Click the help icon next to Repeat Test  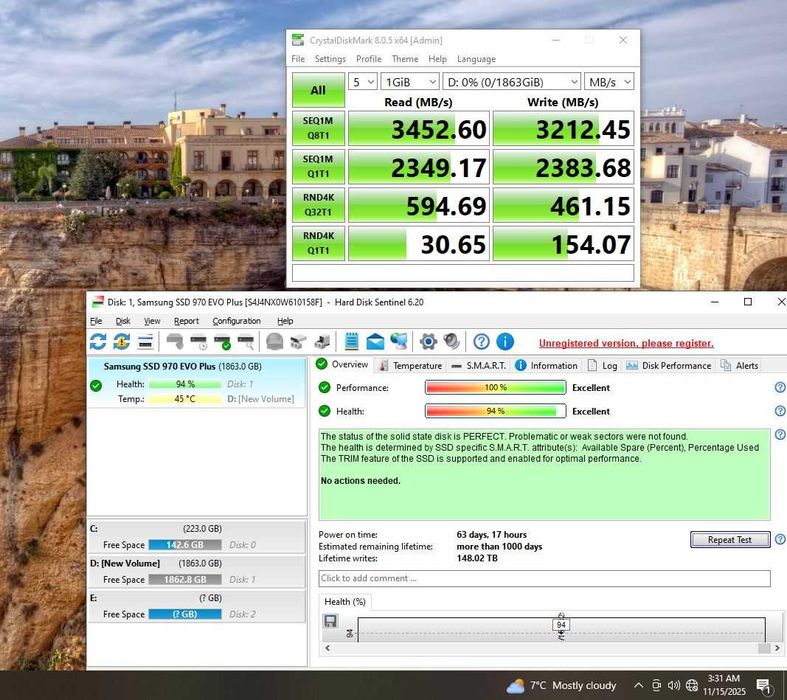pos(780,539)
